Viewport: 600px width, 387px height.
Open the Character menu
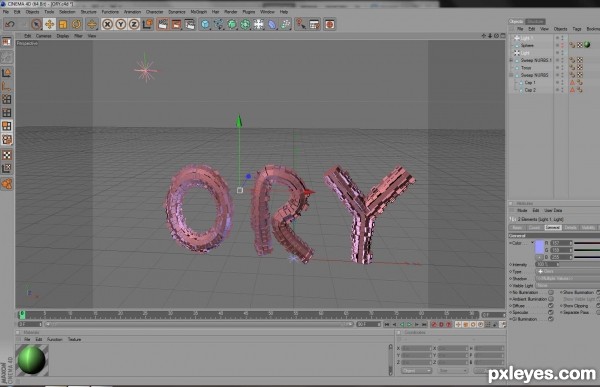coord(154,12)
